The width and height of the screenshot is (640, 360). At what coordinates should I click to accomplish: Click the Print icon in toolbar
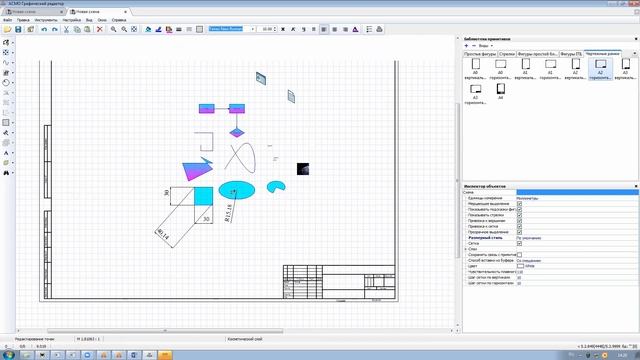pos(379,29)
